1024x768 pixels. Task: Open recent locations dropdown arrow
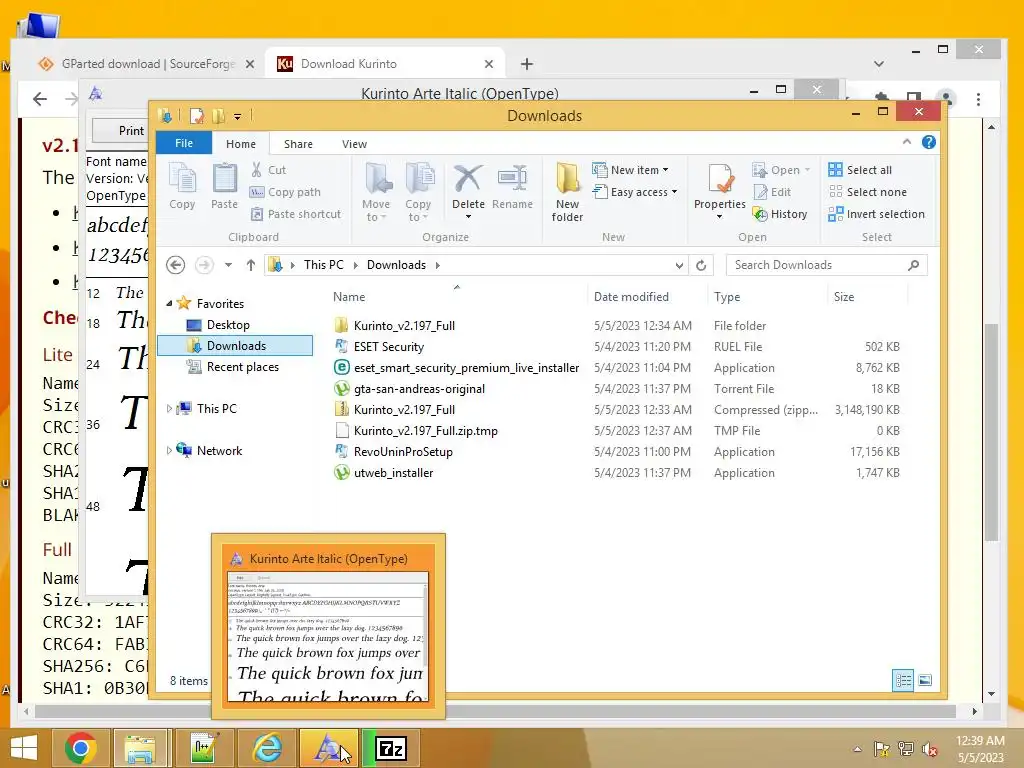pyautogui.click(x=228, y=265)
